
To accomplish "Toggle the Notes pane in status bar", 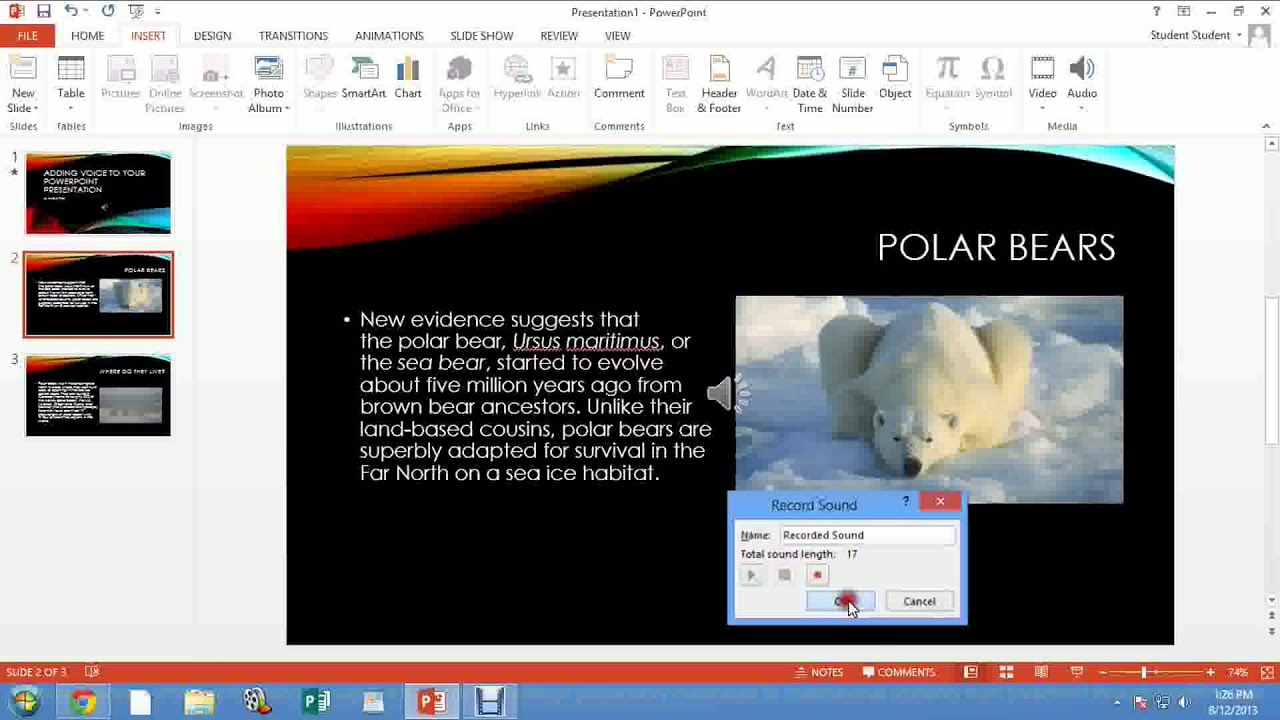I will point(817,672).
